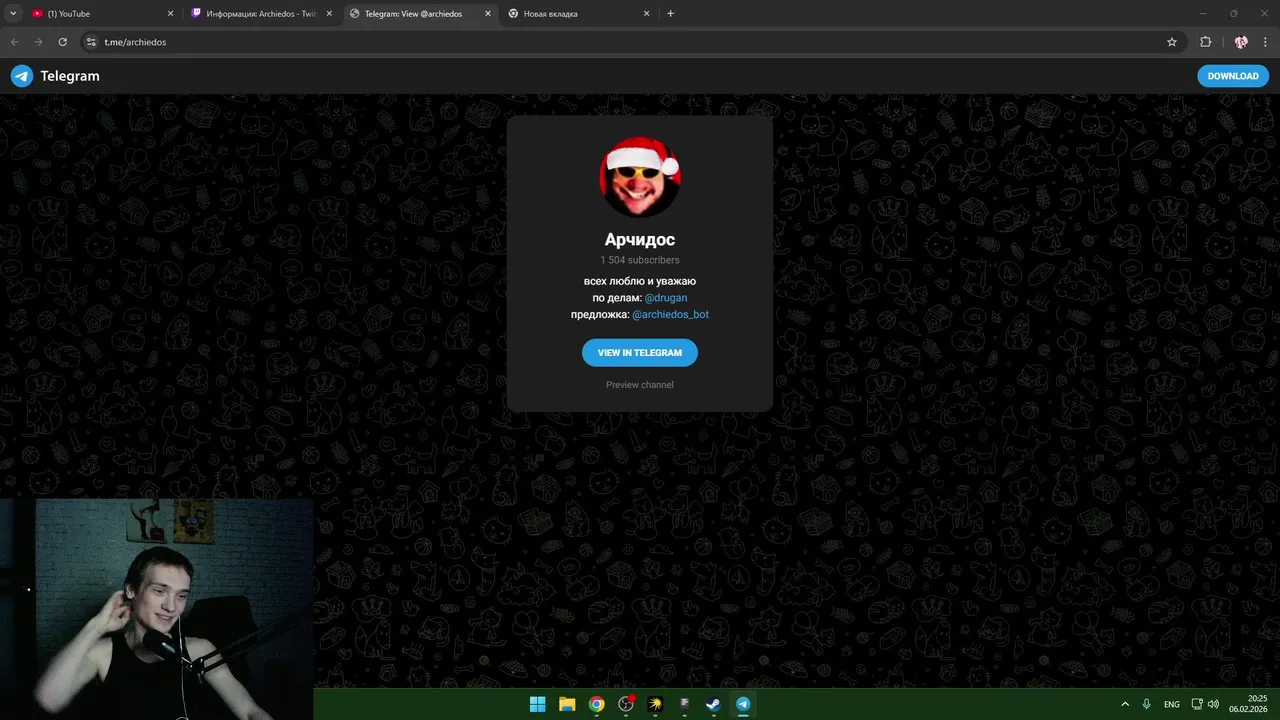This screenshot has height=720, width=1280.
Task: Open the yellow starburst app on the taskbar
Action: [655, 704]
